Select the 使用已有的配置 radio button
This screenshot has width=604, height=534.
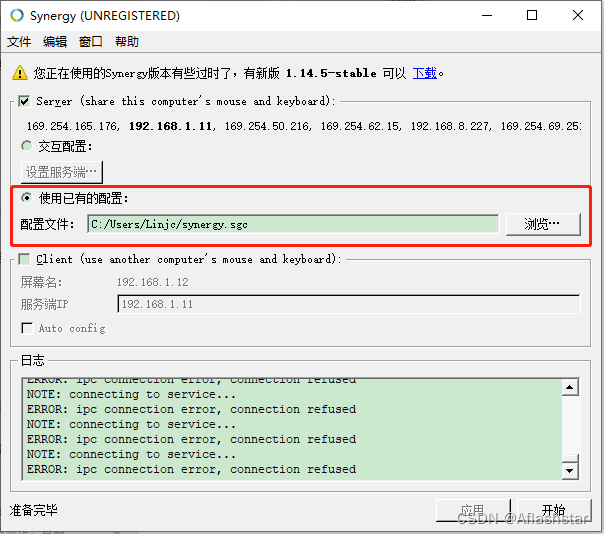26,198
